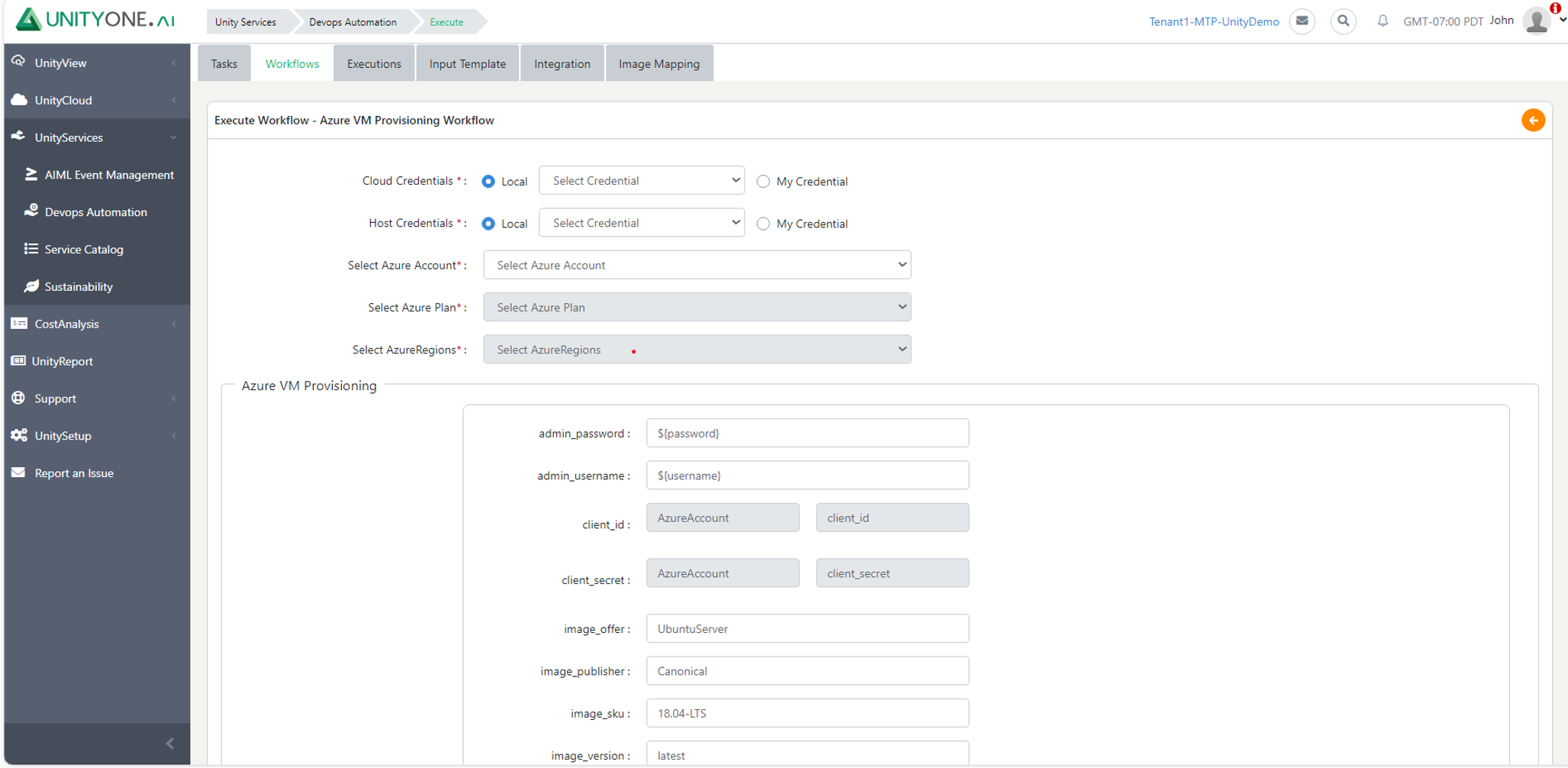
Task: Expand the Support menu chevron
Action: pyautogui.click(x=174, y=399)
